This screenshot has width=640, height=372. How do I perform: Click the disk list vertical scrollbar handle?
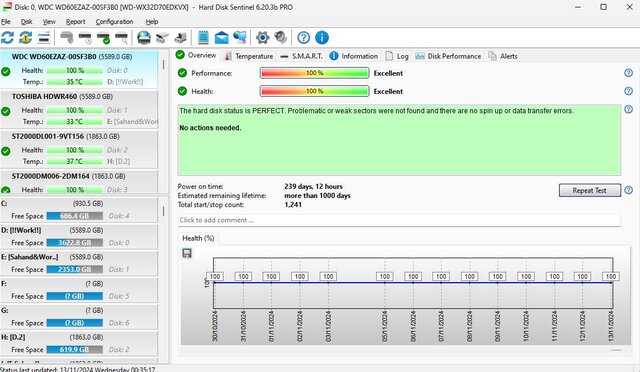[x=164, y=65]
